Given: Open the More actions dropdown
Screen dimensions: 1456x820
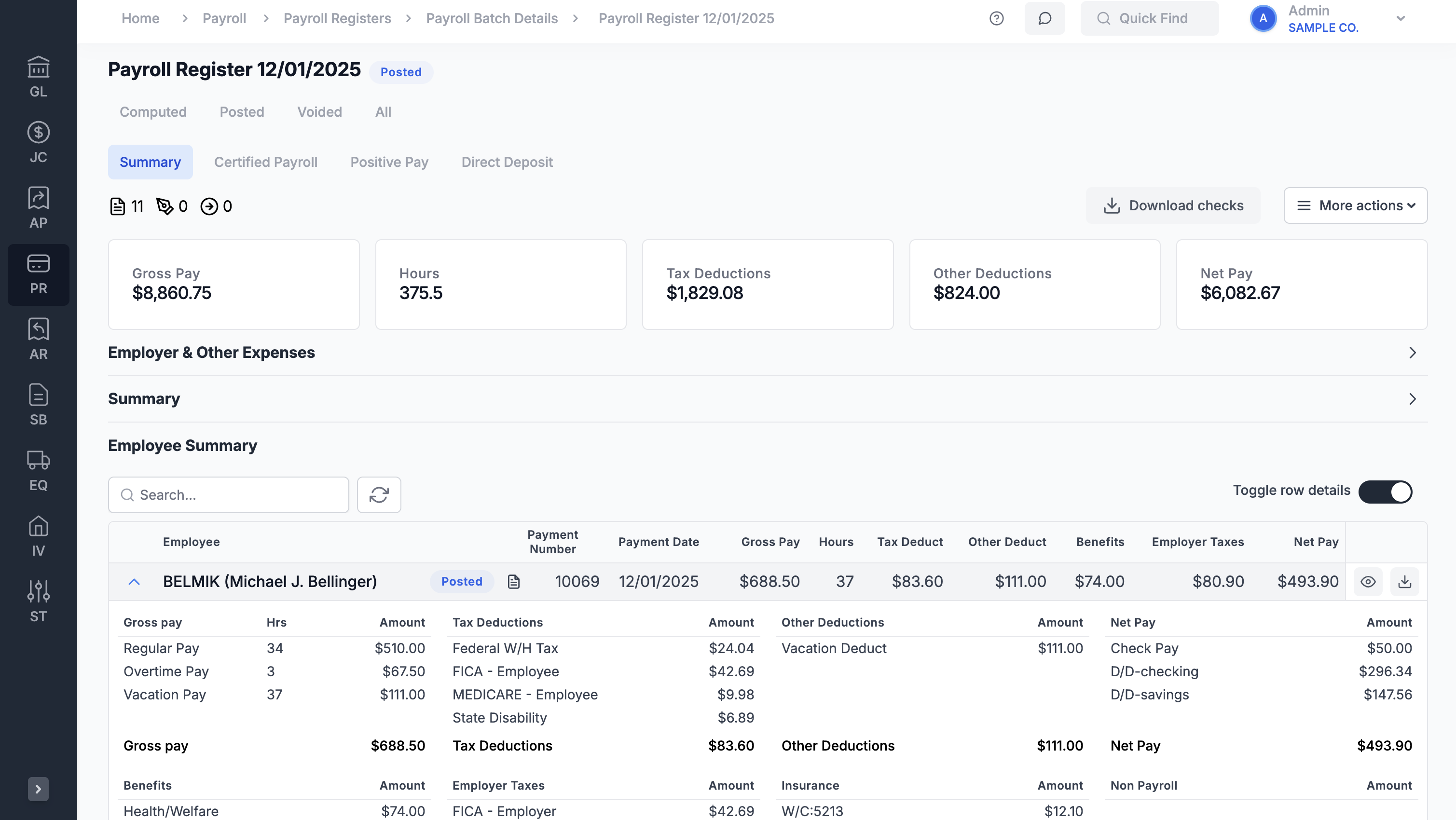Looking at the screenshot, I should pyautogui.click(x=1355, y=205).
